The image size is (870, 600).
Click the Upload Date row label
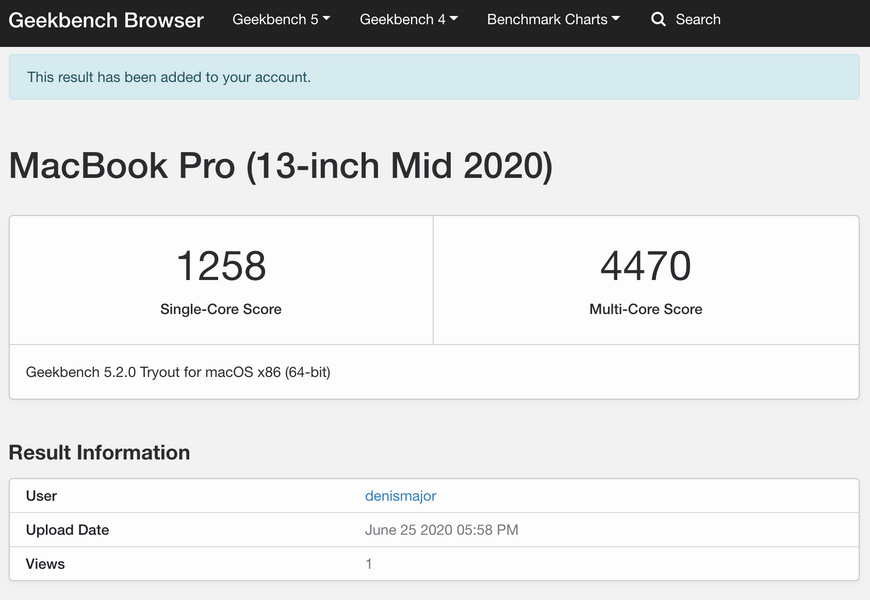(x=67, y=530)
